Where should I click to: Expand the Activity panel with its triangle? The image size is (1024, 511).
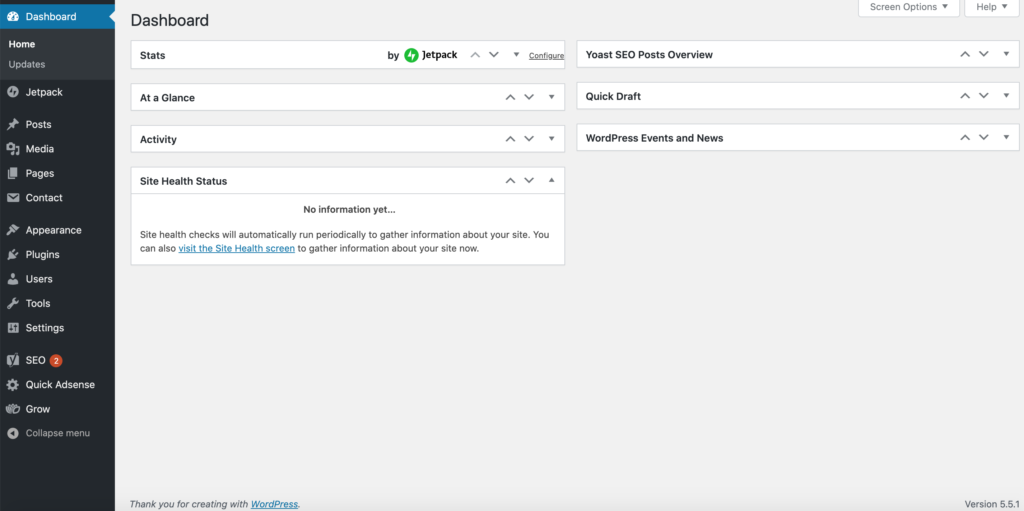coord(552,139)
